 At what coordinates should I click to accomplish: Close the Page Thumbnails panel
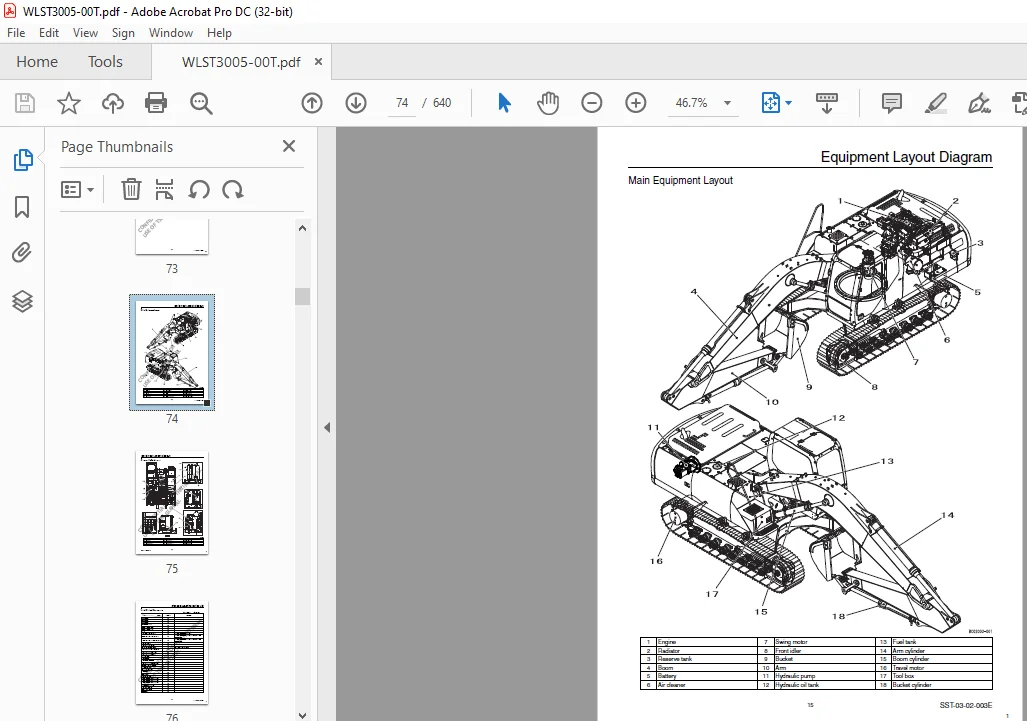(289, 146)
